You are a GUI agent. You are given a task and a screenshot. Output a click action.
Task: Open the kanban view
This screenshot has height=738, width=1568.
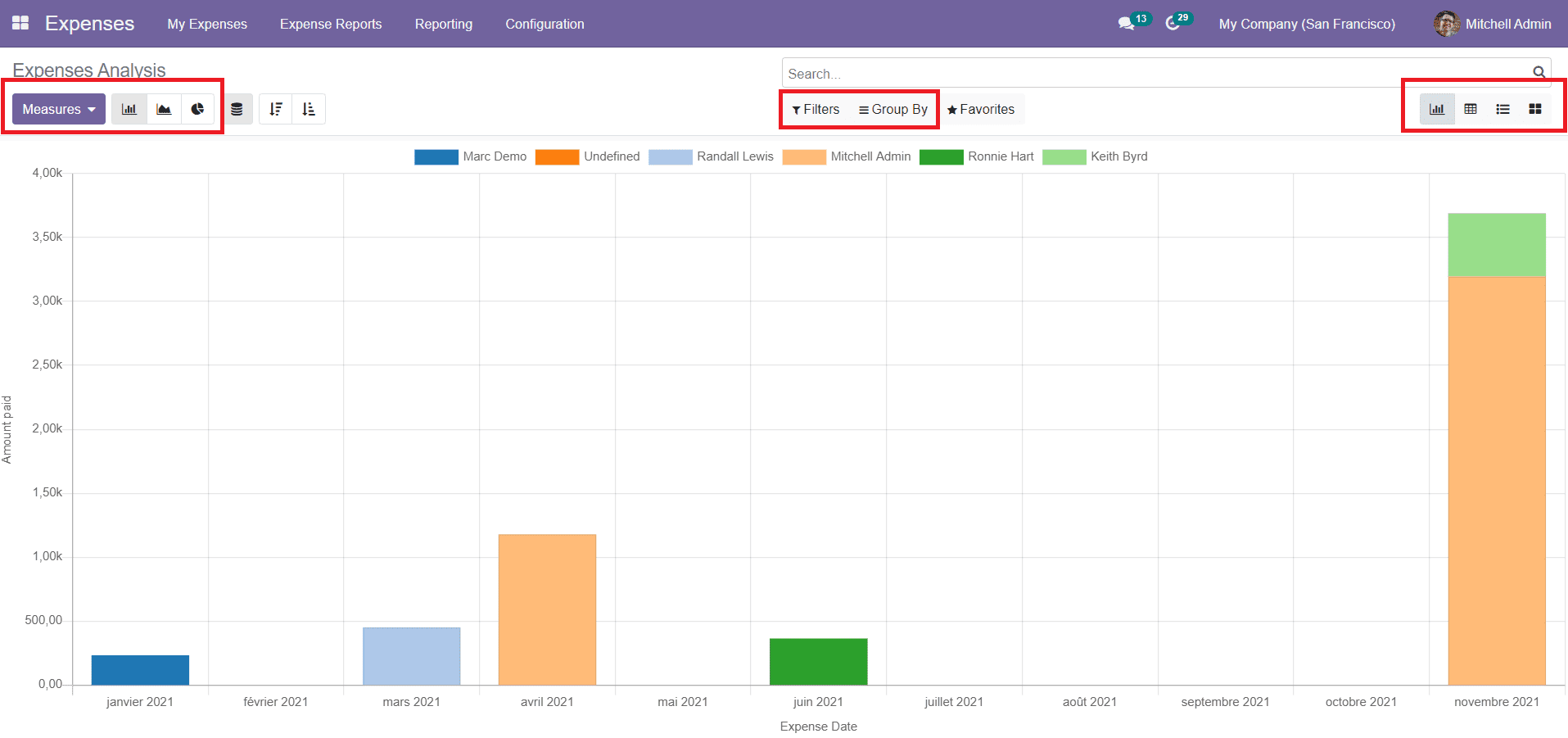tap(1535, 108)
